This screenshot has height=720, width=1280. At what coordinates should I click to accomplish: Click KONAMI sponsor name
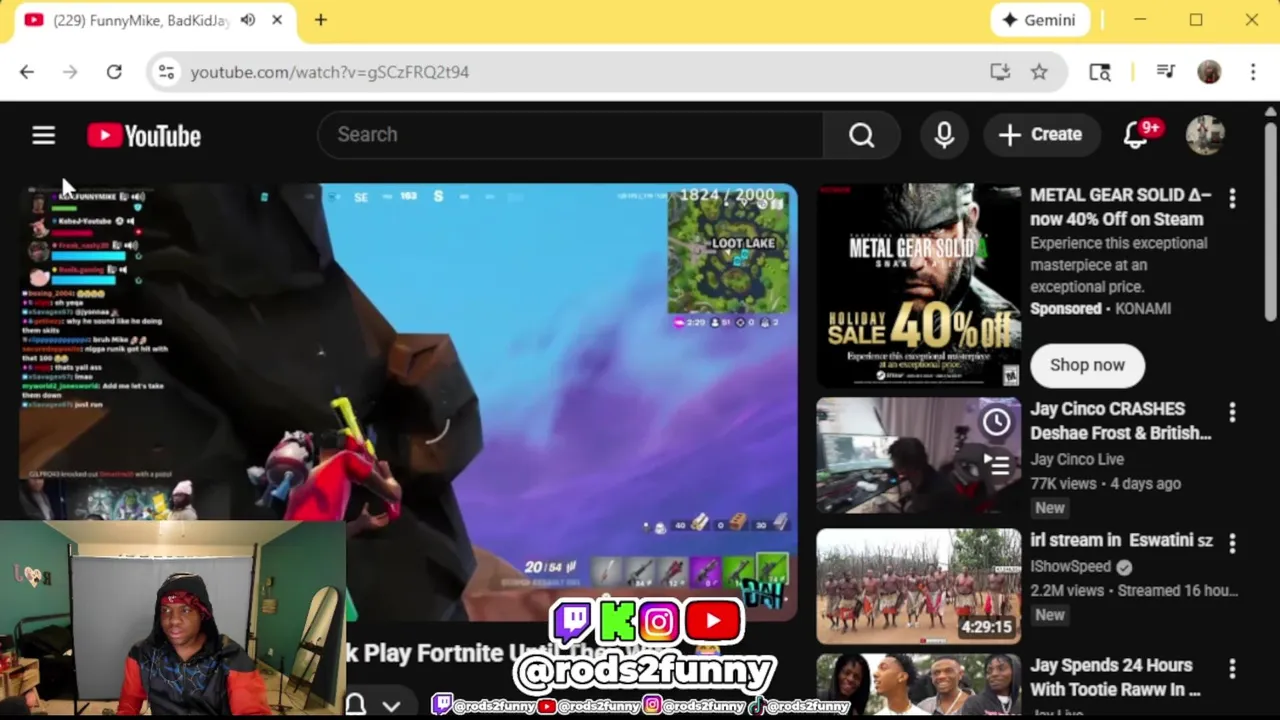tap(1142, 308)
